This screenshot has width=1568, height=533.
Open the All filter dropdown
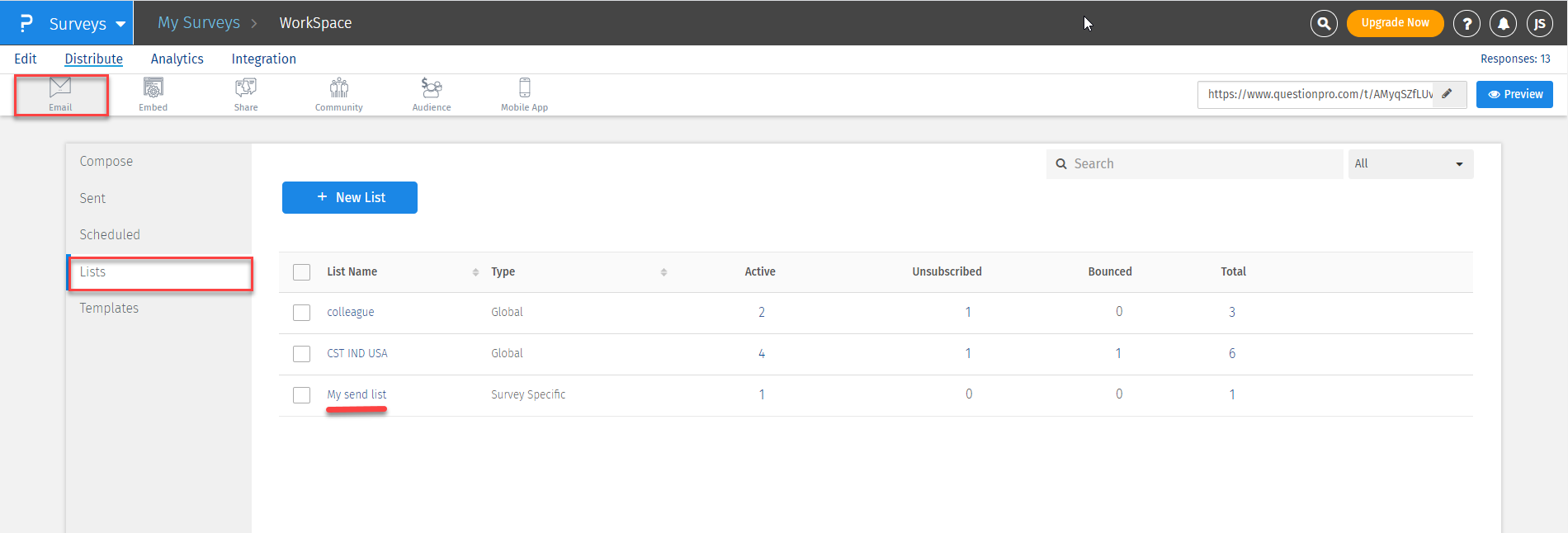click(1410, 164)
